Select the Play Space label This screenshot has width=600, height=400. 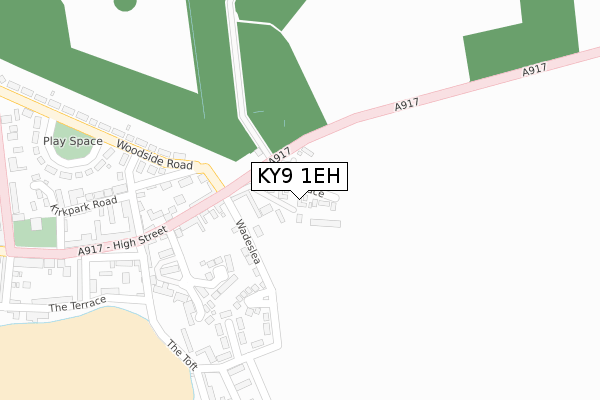coord(73,141)
